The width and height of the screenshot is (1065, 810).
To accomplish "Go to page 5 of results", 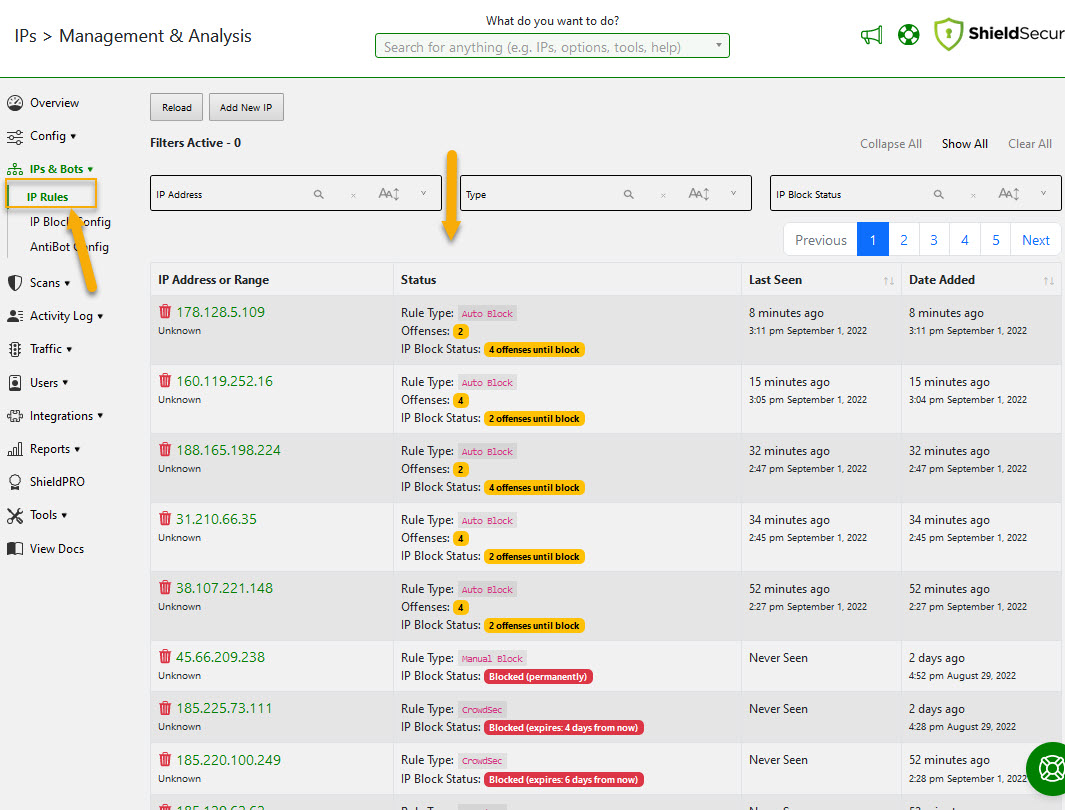I will pos(996,240).
